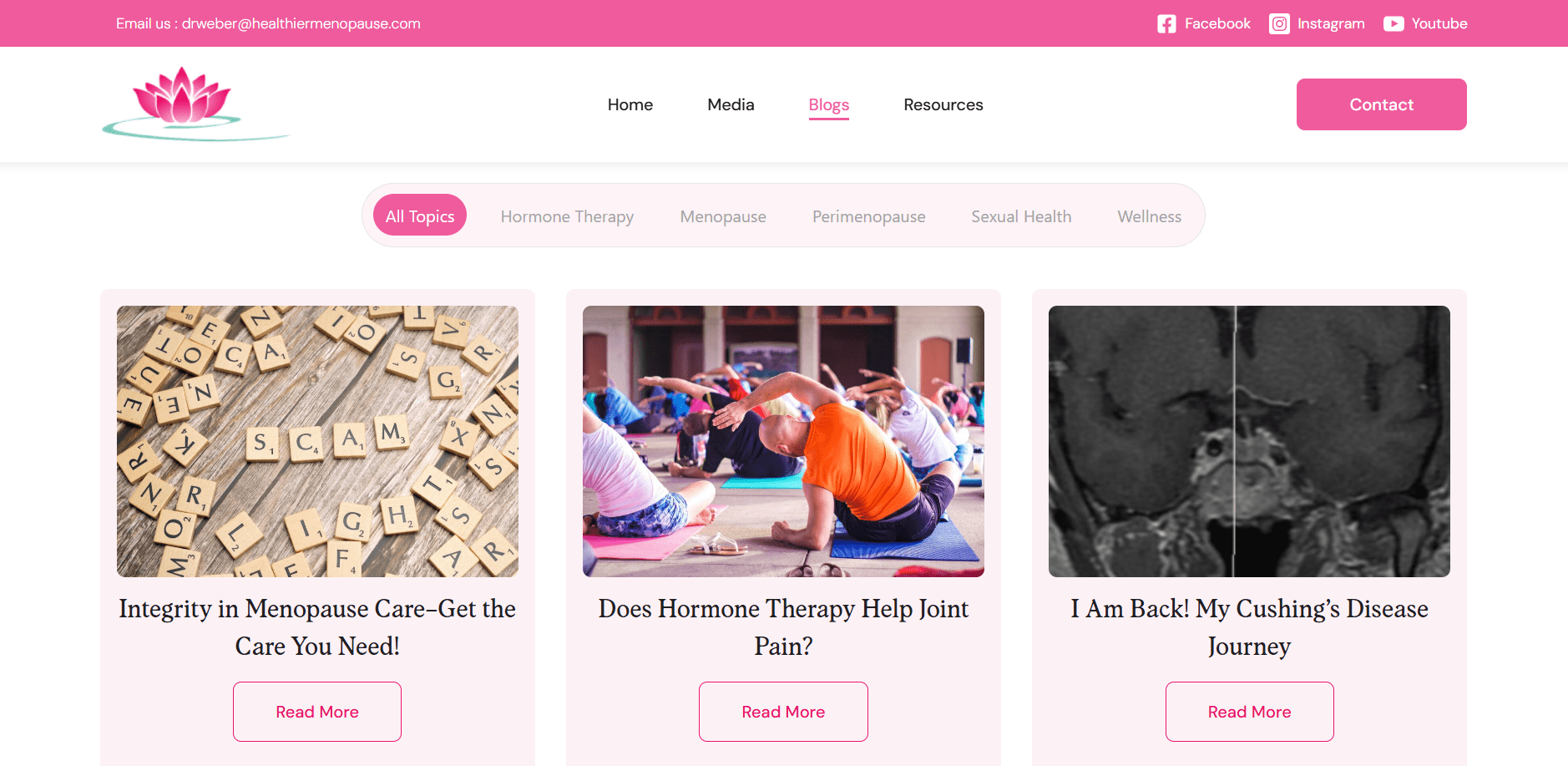
Task: Click the Facebook icon in top bar
Action: 1166,24
